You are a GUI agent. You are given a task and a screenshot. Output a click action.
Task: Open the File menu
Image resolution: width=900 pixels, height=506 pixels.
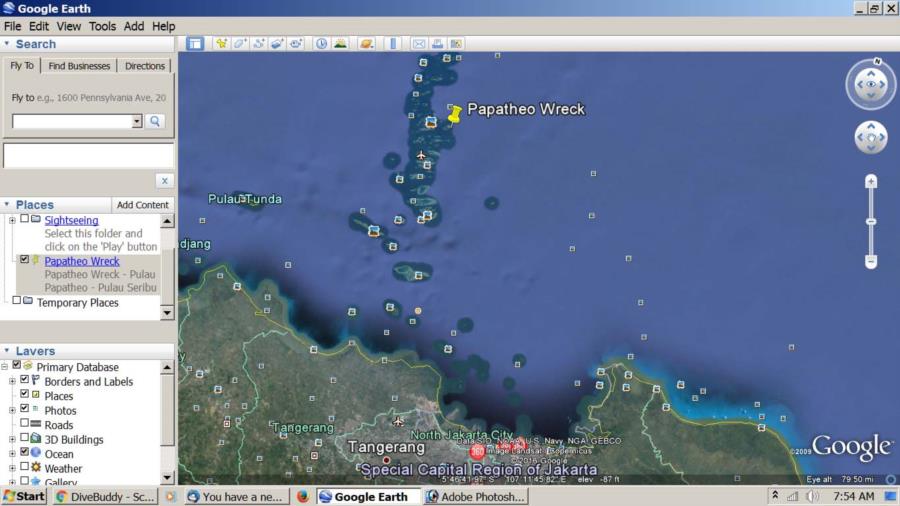tap(12, 26)
